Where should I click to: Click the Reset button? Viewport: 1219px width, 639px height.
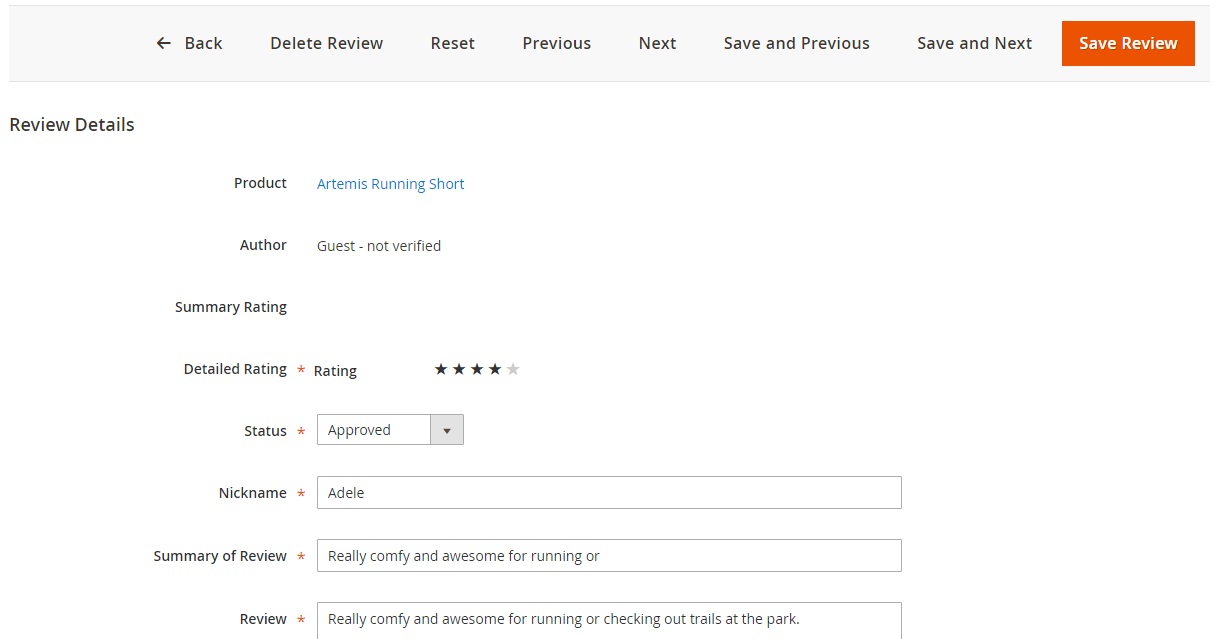coord(452,43)
